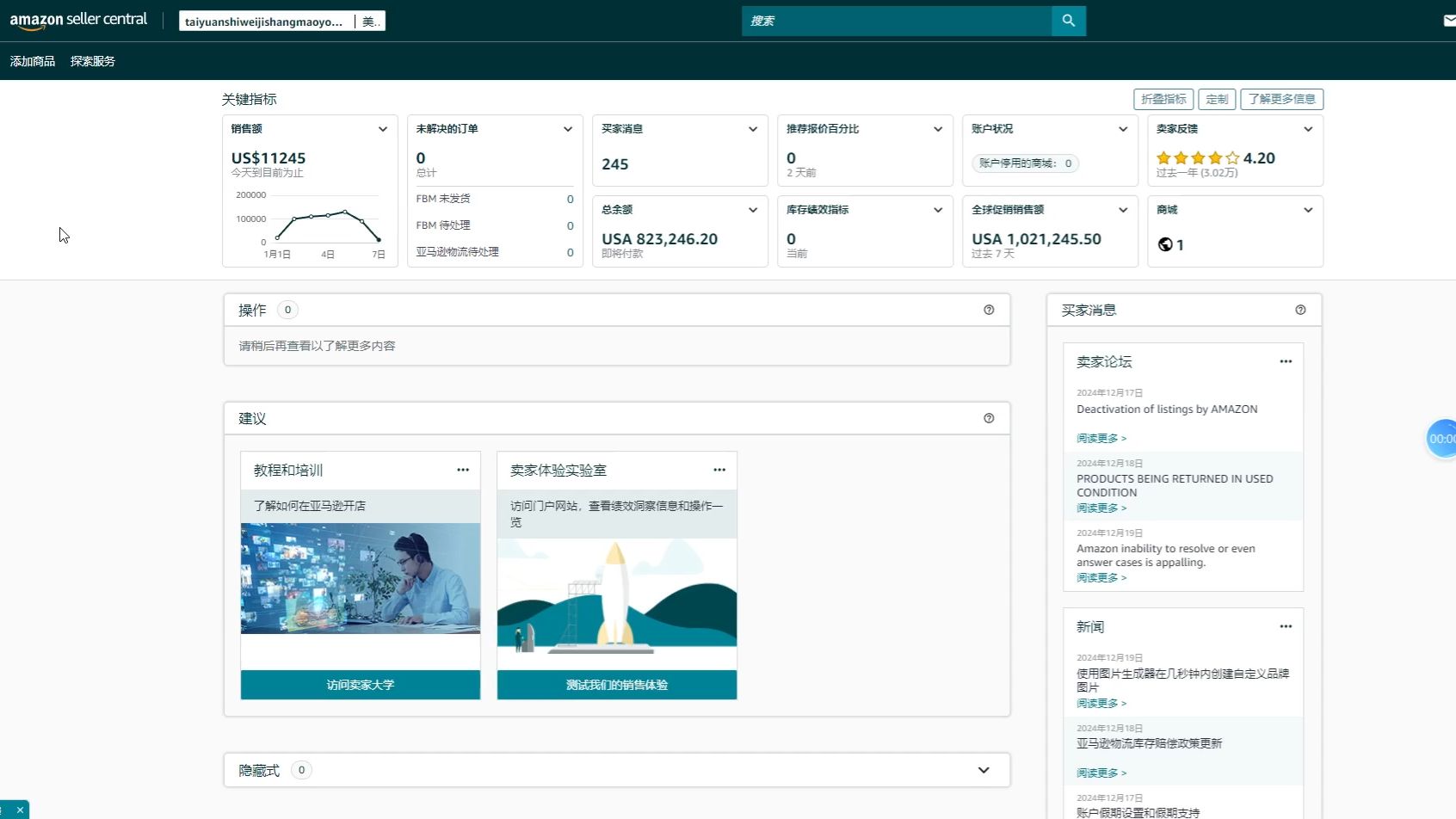The image size is (1456, 819).
Task: Open the Deactivation of listings by AMAZON post
Action: (1167, 409)
